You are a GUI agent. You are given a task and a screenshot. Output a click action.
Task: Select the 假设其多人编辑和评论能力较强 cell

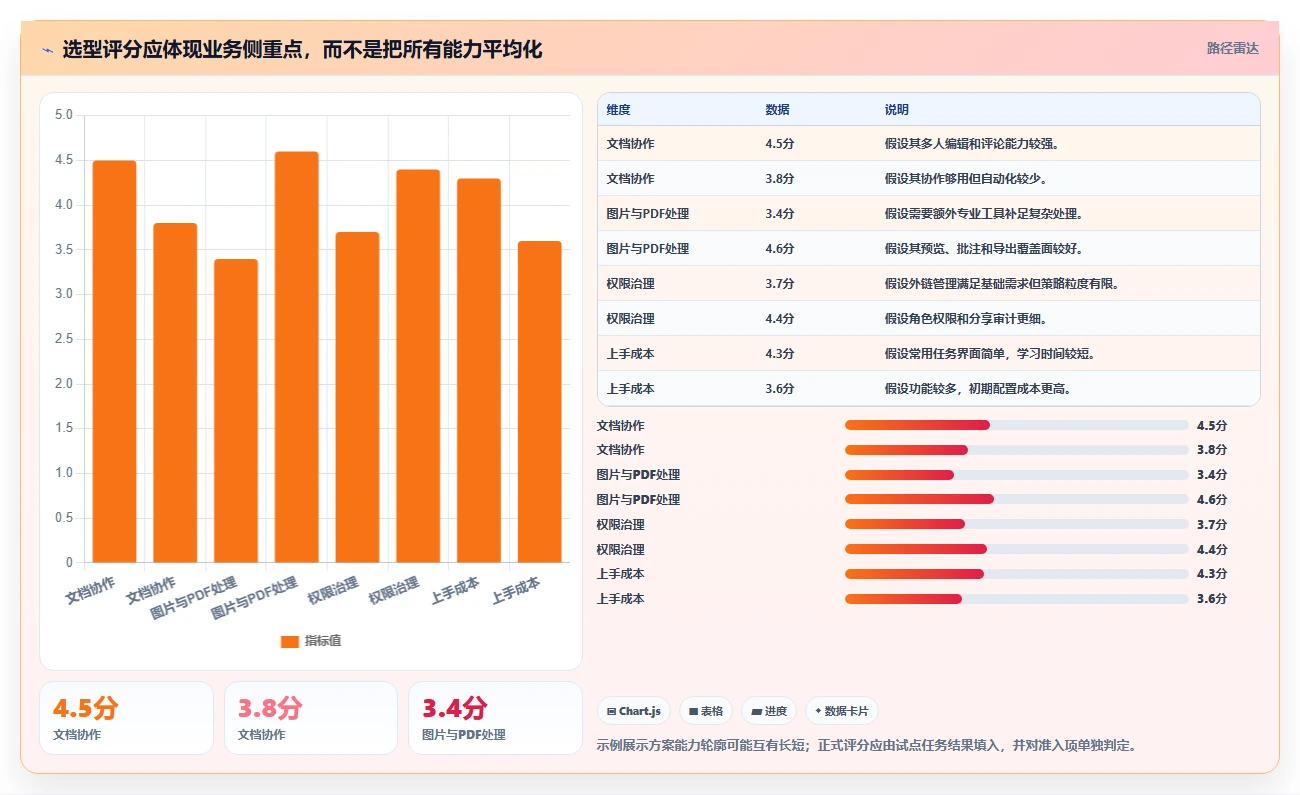pyautogui.click(x=1068, y=144)
